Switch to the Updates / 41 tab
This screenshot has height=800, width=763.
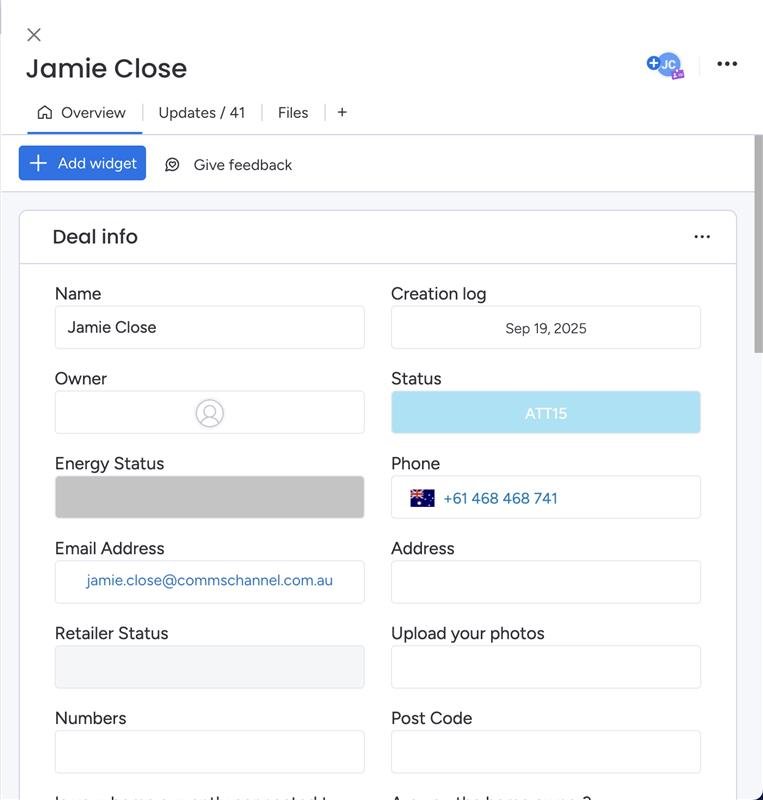[201, 113]
